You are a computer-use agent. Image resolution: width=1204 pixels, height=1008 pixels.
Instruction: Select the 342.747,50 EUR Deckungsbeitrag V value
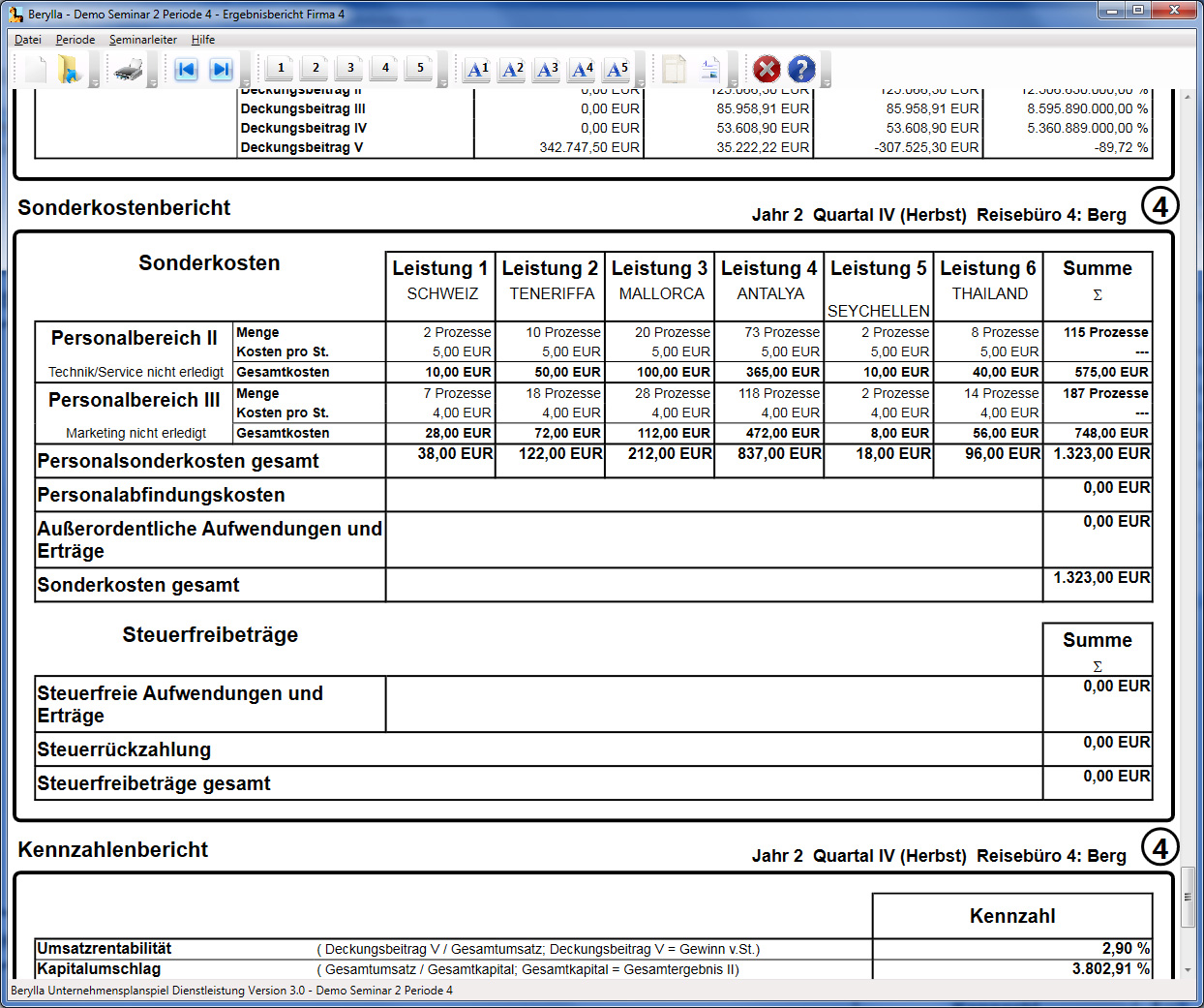[589, 147]
